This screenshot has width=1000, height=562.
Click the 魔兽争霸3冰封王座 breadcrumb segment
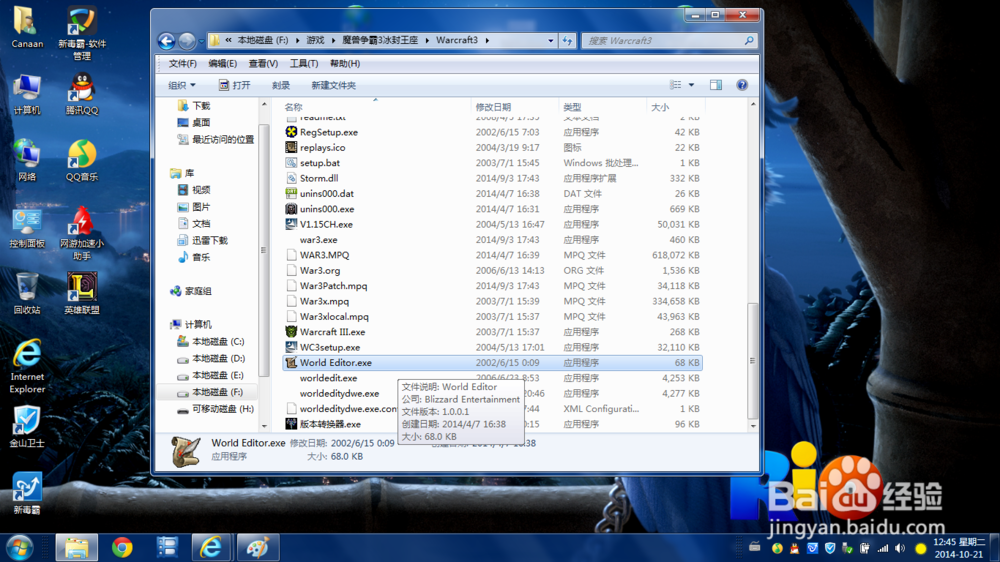[x=380, y=40]
